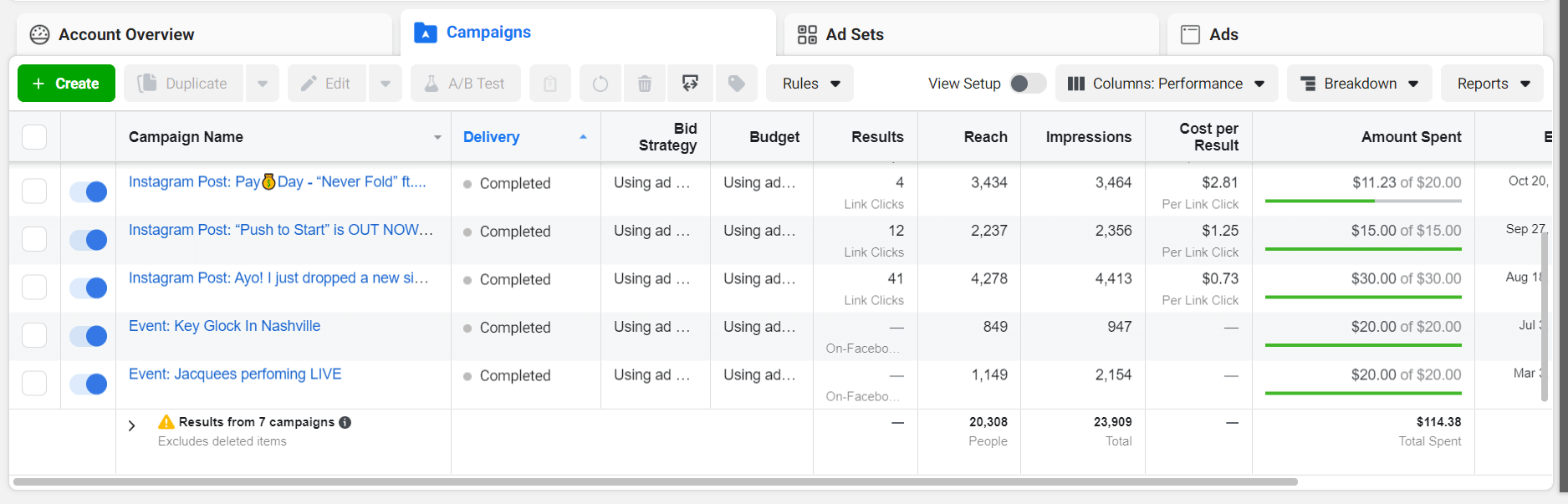
Task: Turn off the Ayo! new single campaign toggle
Action: click(x=88, y=288)
